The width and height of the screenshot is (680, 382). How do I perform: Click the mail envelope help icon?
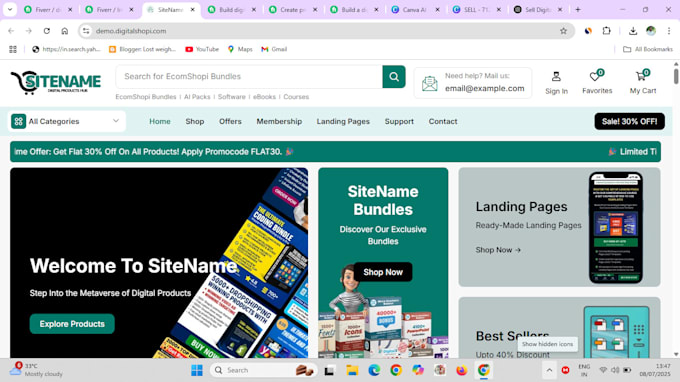point(429,83)
